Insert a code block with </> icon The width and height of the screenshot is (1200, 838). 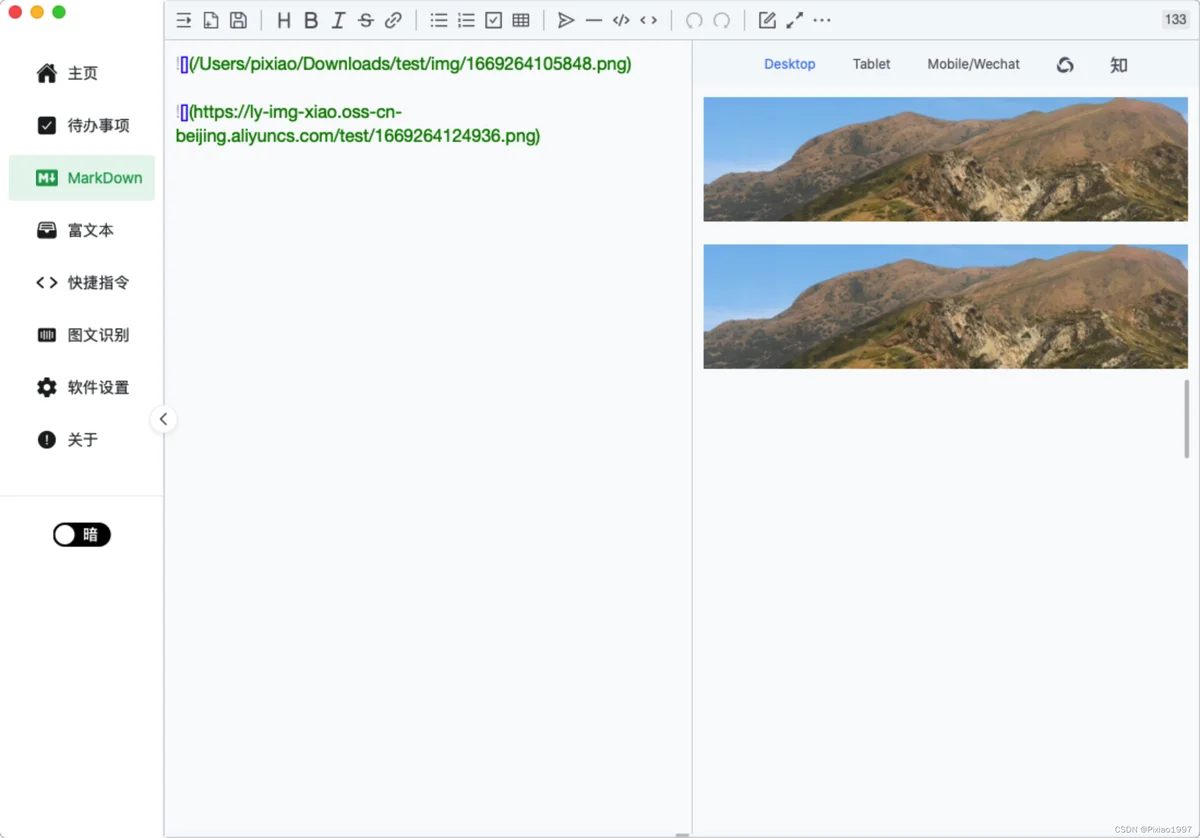pos(621,20)
